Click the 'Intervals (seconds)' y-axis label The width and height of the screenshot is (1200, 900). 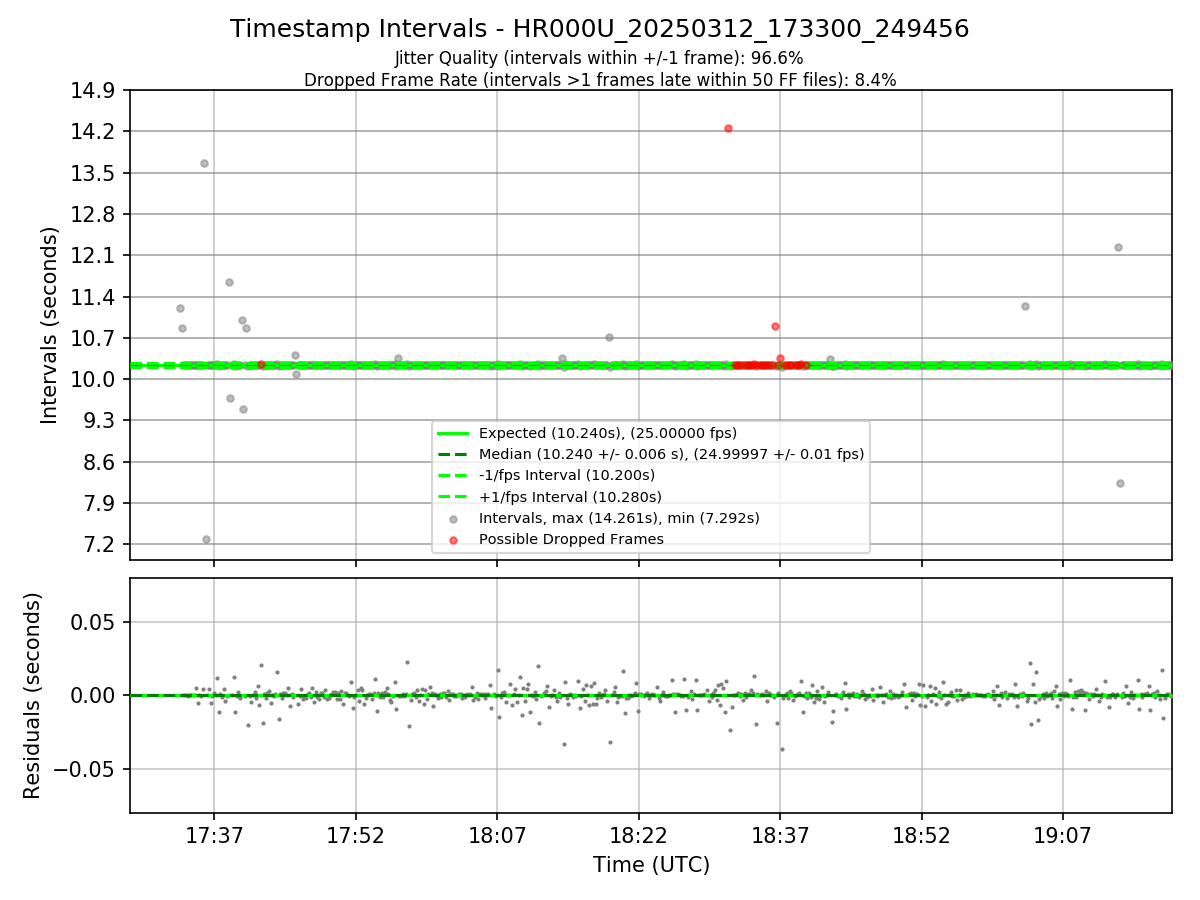[x=50, y=325]
